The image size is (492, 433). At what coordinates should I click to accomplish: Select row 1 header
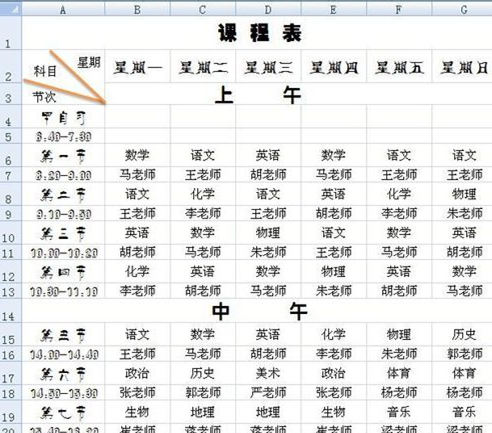coord(11,33)
